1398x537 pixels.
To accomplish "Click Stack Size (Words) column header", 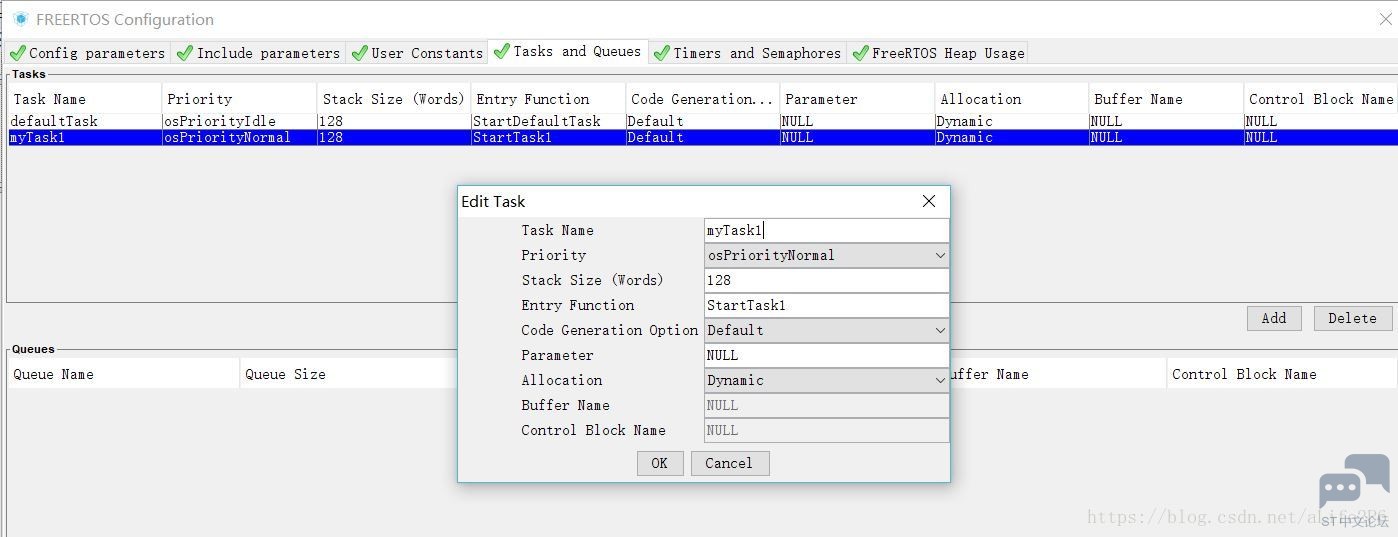I will (393, 99).
